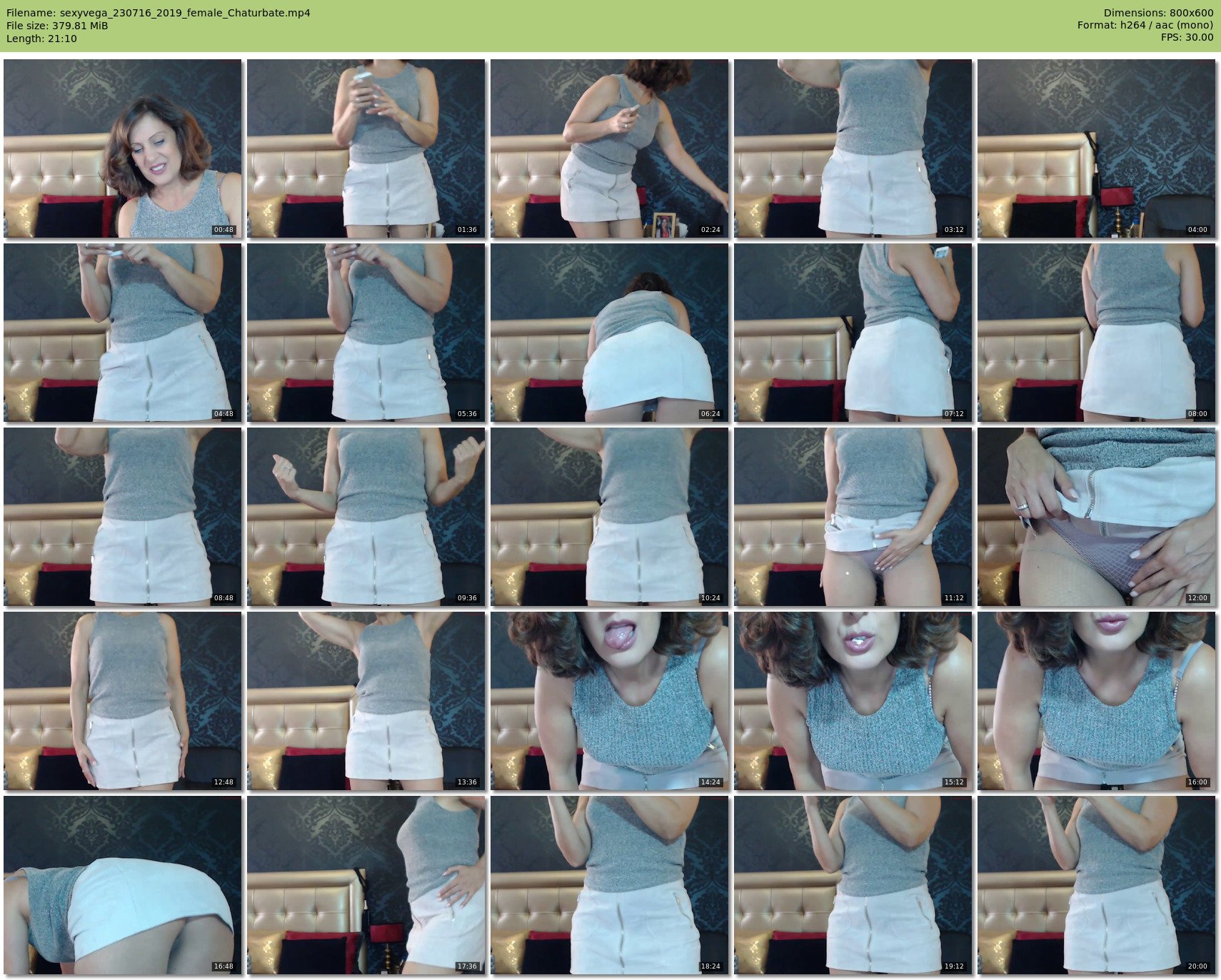This screenshot has height=980, width=1221.
Task: Pick the frame stamped 06:24
Action: [610, 333]
